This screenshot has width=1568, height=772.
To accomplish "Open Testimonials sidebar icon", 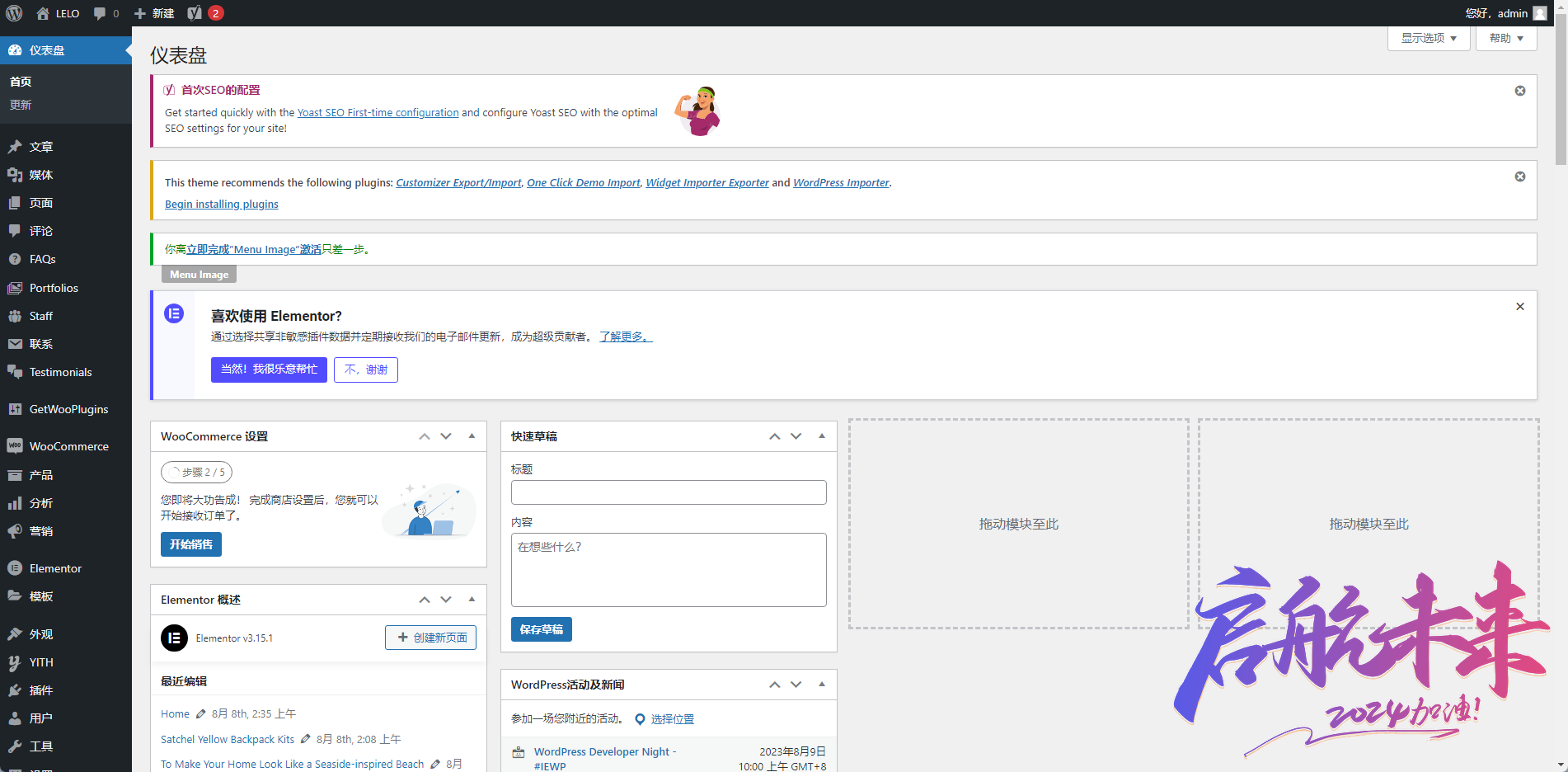I will coord(15,372).
